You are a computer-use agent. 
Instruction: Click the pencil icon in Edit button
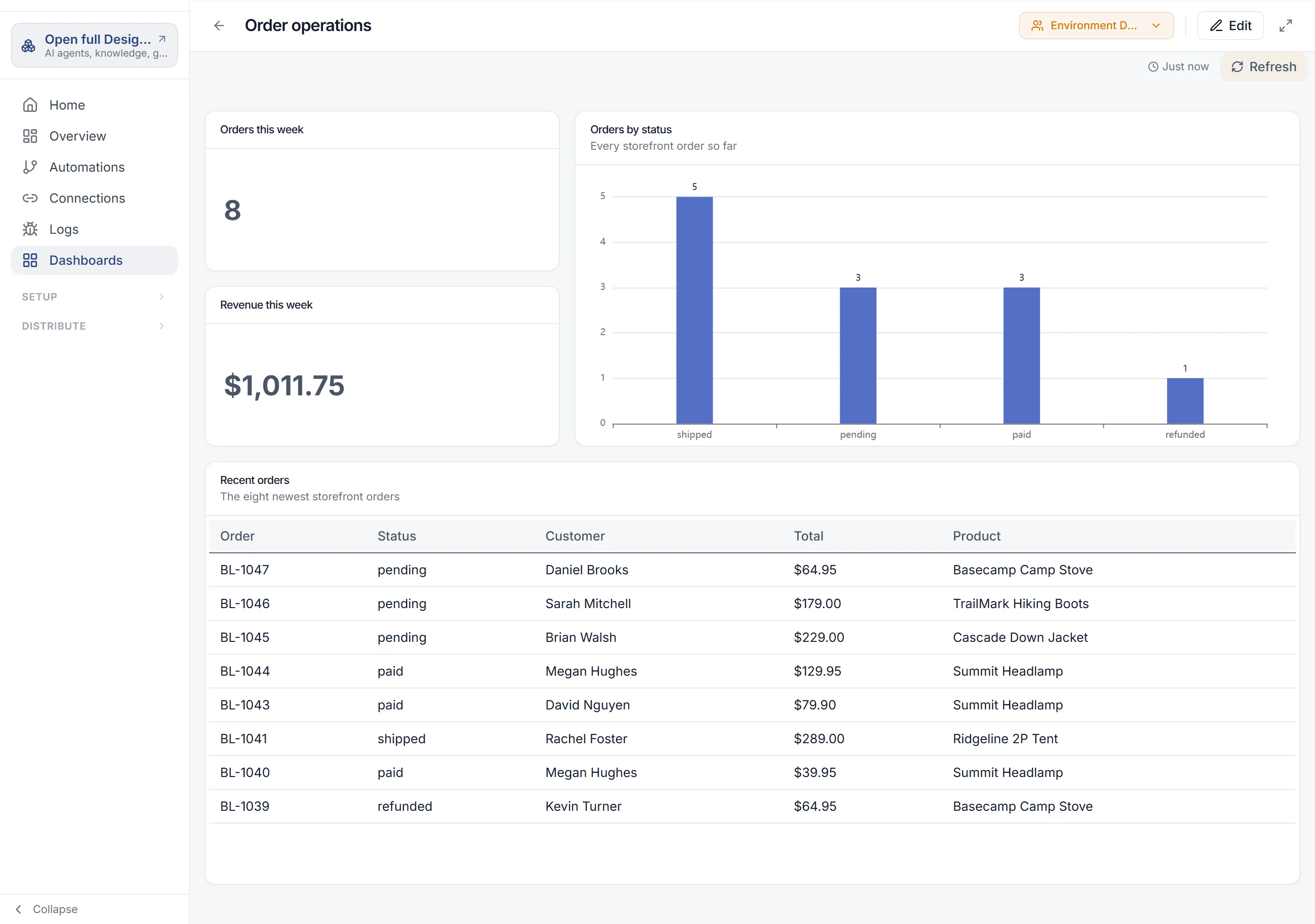(x=1216, y=26)
